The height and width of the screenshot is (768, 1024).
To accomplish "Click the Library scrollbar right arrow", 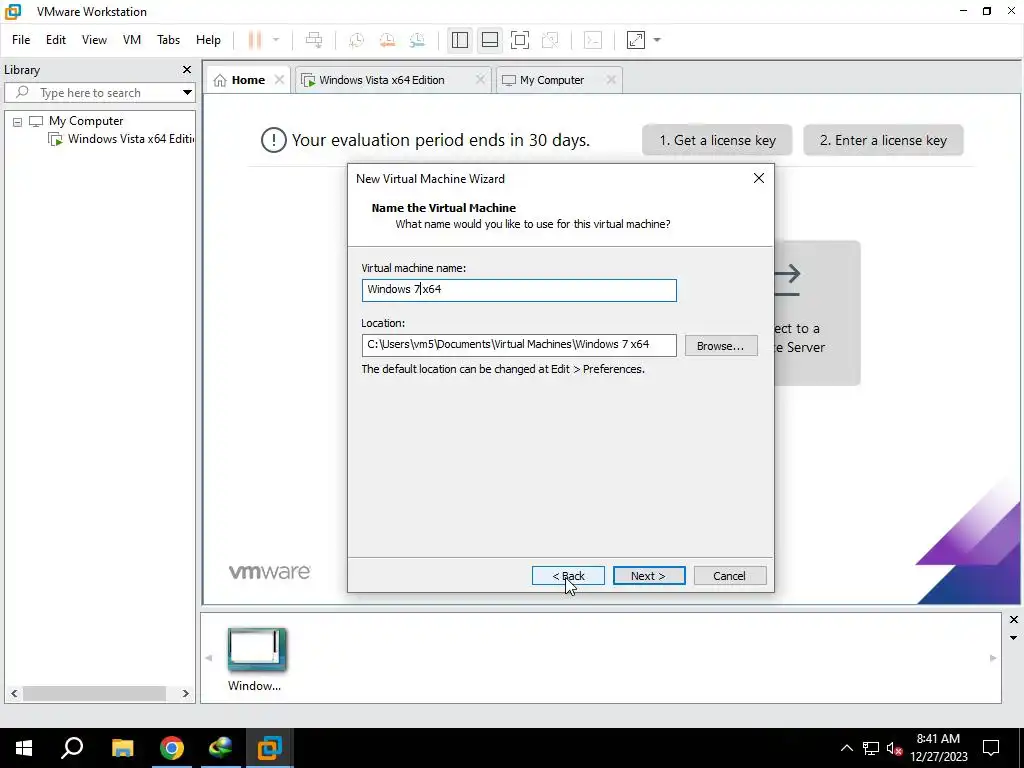I will click(185, 694).
